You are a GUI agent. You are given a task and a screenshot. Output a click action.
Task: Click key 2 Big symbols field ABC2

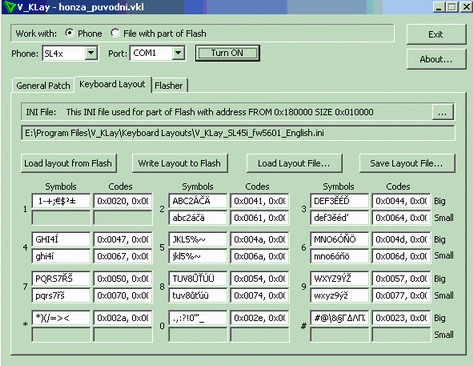pyautogui.click(x=198, y=201)
